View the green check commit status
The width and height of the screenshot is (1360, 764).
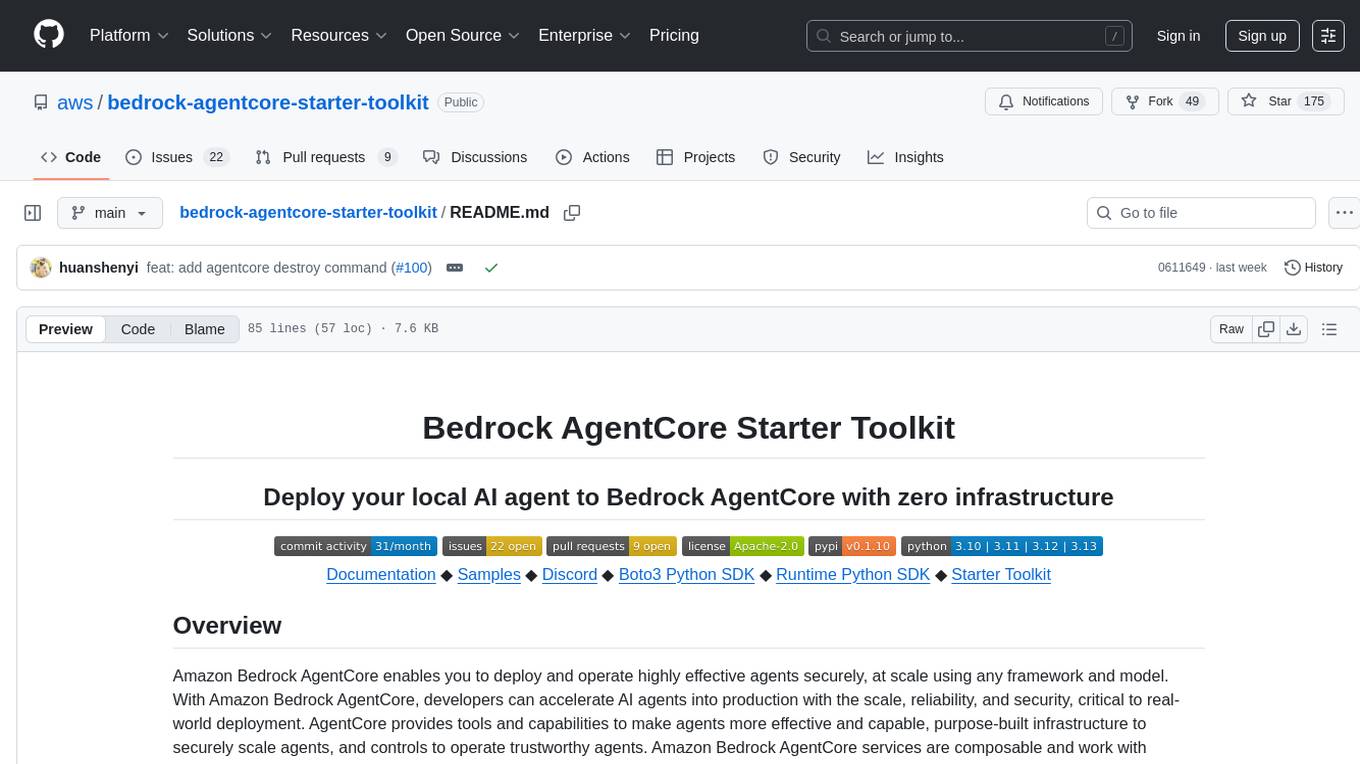[x=491, y=268]
